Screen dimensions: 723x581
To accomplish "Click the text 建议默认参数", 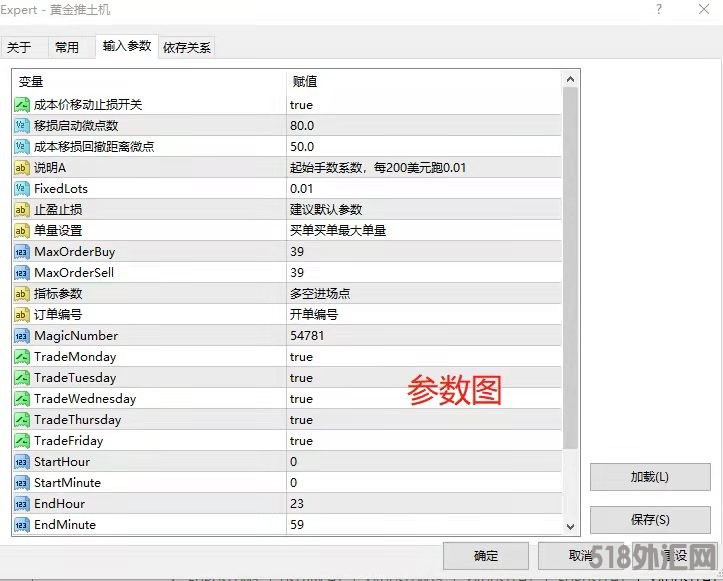I will pyautogui.click(x=326, y=209).
